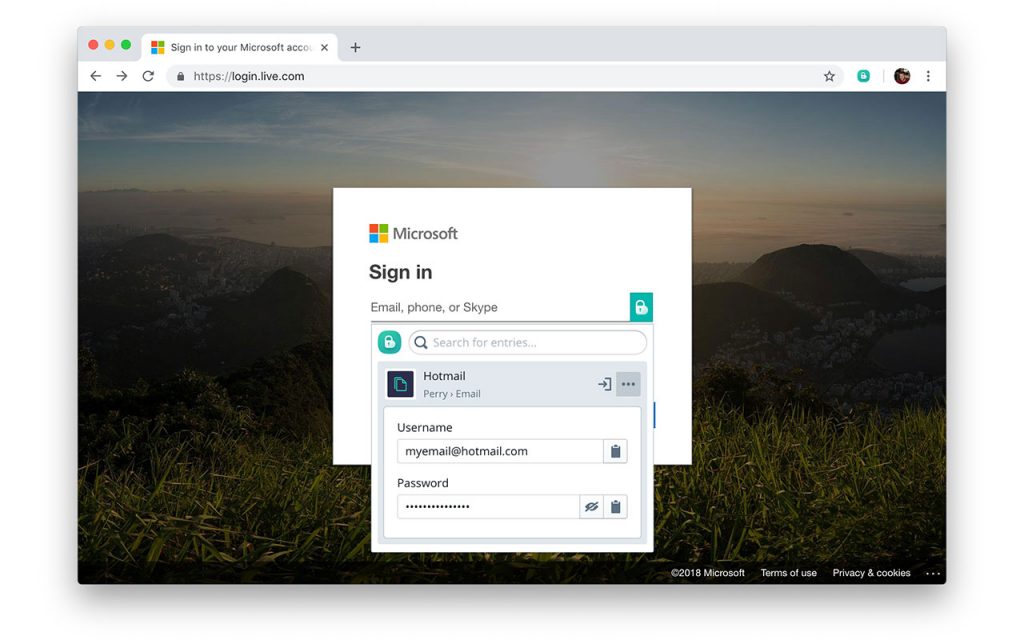This screenshot has width=1024, height=640.
Task: Open the footer ellipsis menu
Action: click(933, 573)
